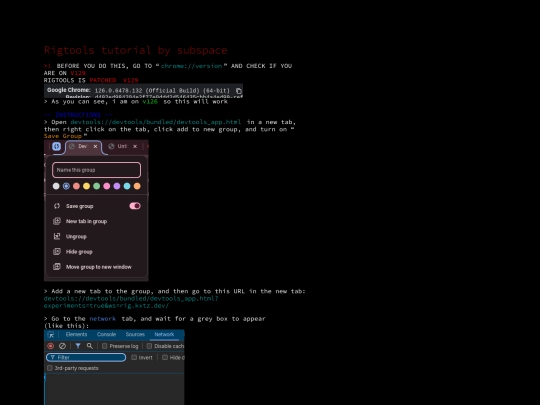This screenshot has height=405, width=540.
Task: Enable the Preserve log checkbox
Action: [104, 346]
